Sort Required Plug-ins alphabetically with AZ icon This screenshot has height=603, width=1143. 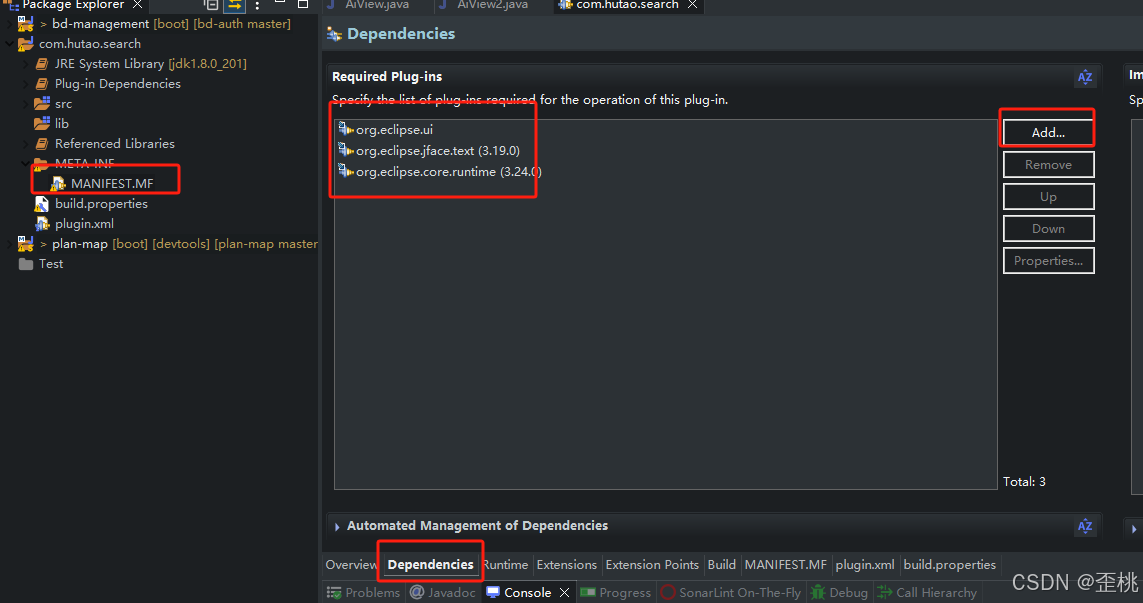(x=1085, y=77)
